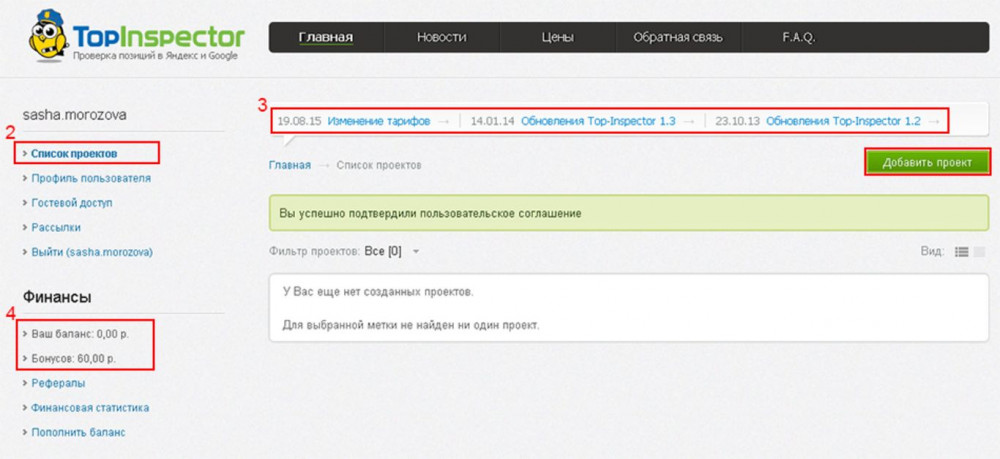Click the 19.08.15 news date
1000x459 pixels.
(300, 121)
